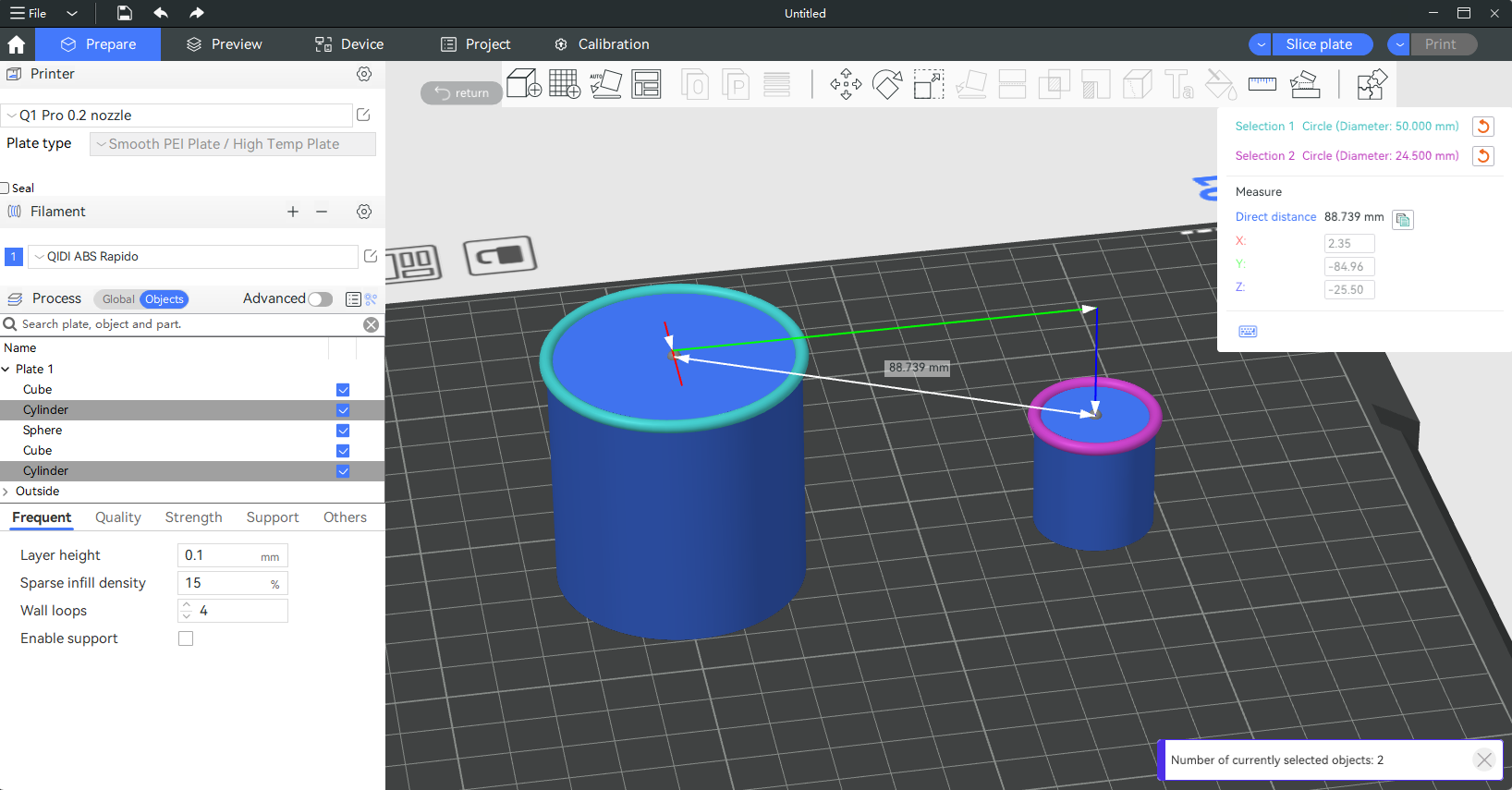Expand the Outside tree item
Image resolution: width=1512 pixels, height=790 pixels.
click(6, 492)
